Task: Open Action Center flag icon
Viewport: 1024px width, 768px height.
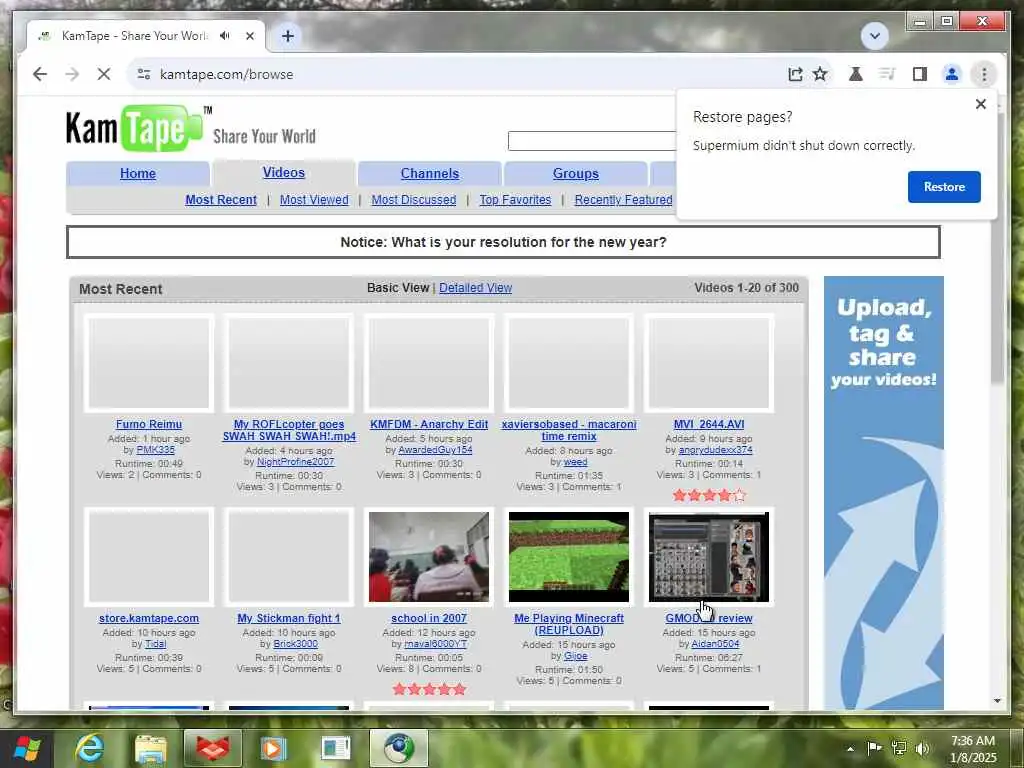Action: (x=874, y=748)
